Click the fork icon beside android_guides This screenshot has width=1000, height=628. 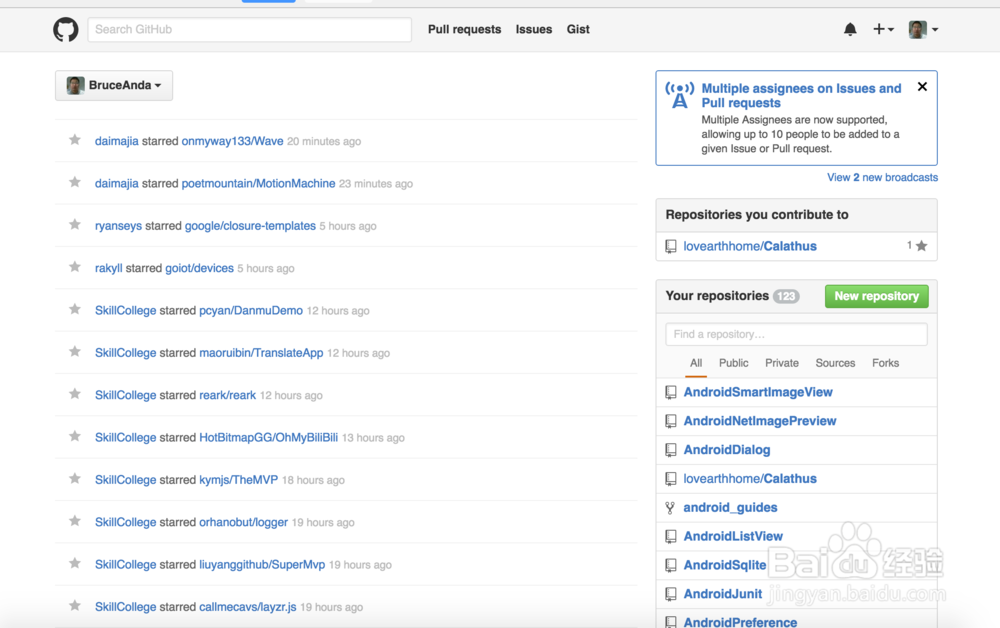[x=671, y=508]
